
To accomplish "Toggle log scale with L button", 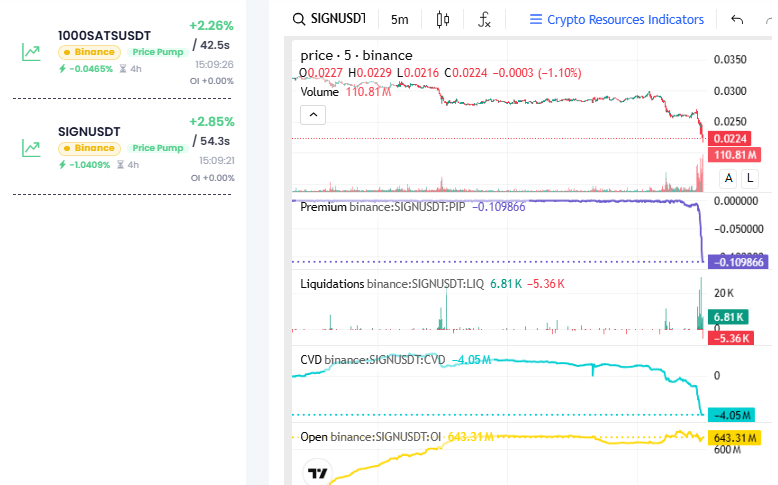I will 750,178.
